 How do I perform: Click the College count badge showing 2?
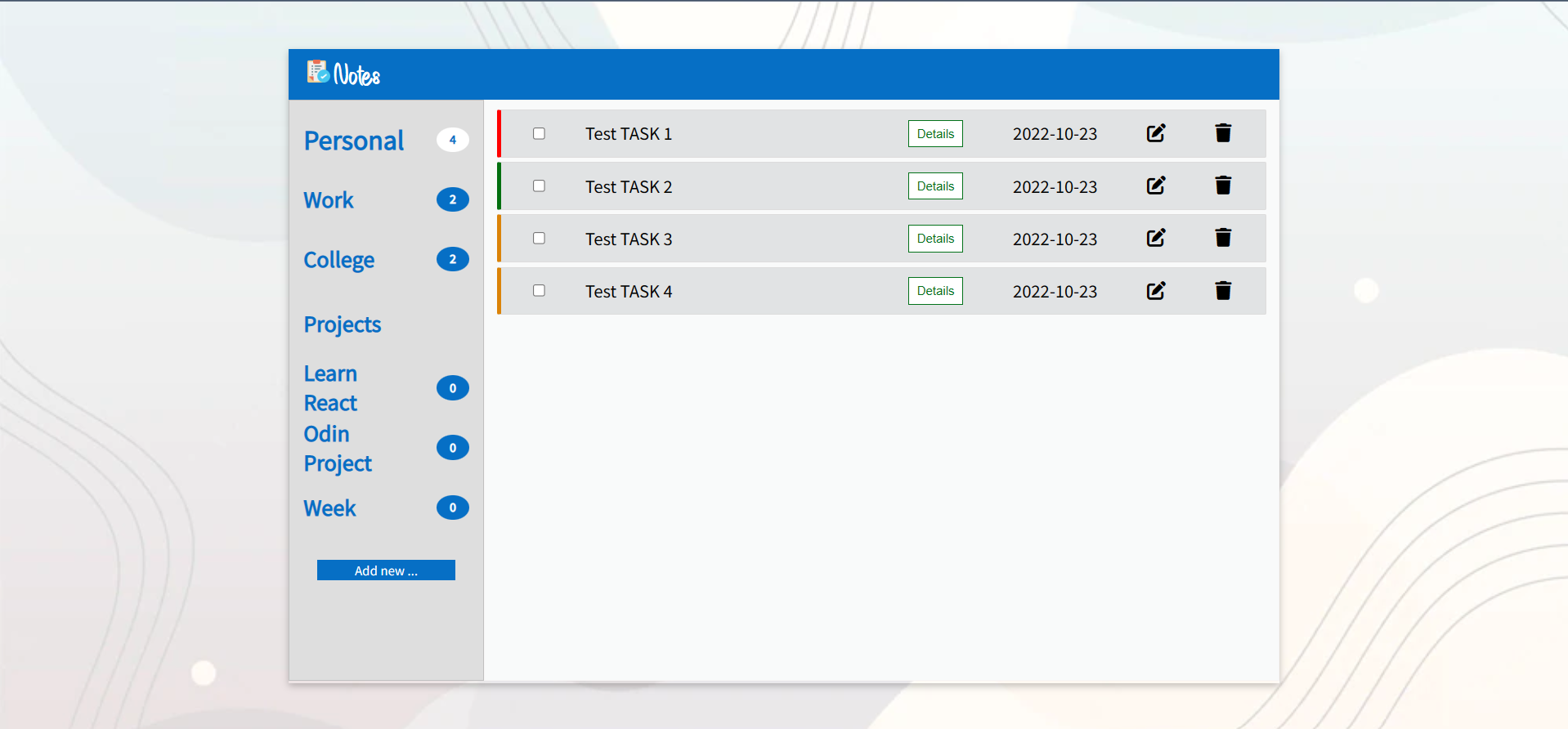point(453,259)
